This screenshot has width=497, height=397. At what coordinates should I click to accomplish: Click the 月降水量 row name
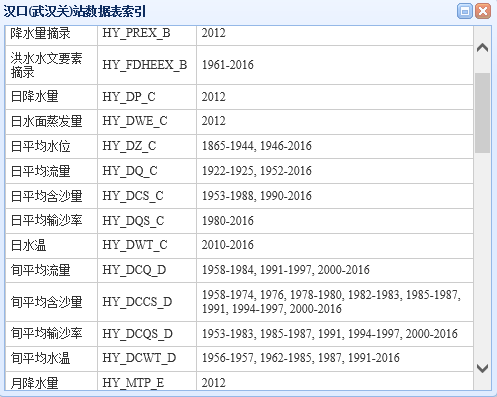pos(34,383)
